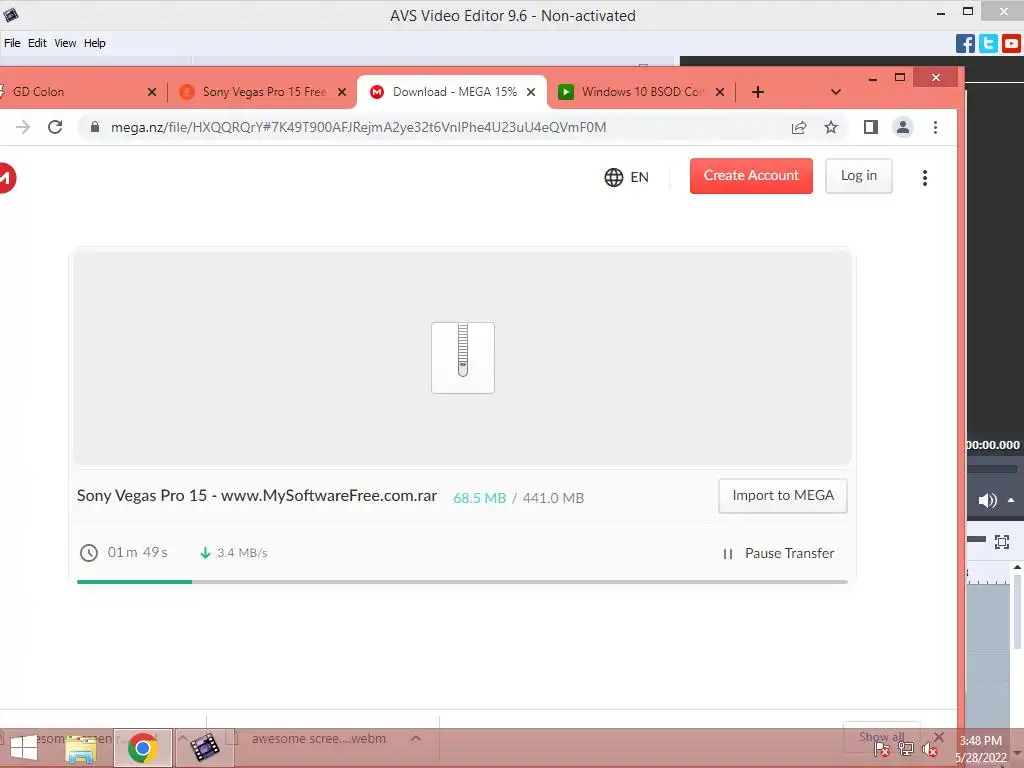Minimize the Chrome window
The image size is (1024, 768).
pyautogui.click(x=872, y=78)
